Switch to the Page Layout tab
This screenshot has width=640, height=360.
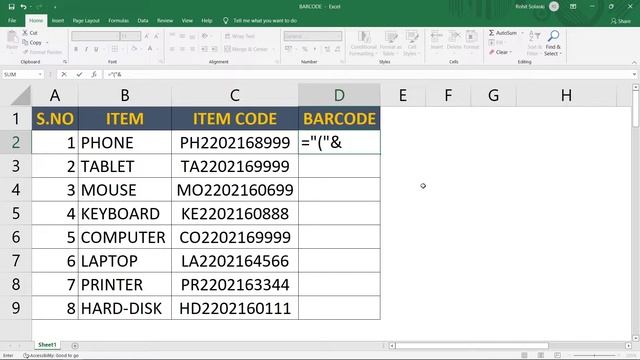[x=86, y=20]
